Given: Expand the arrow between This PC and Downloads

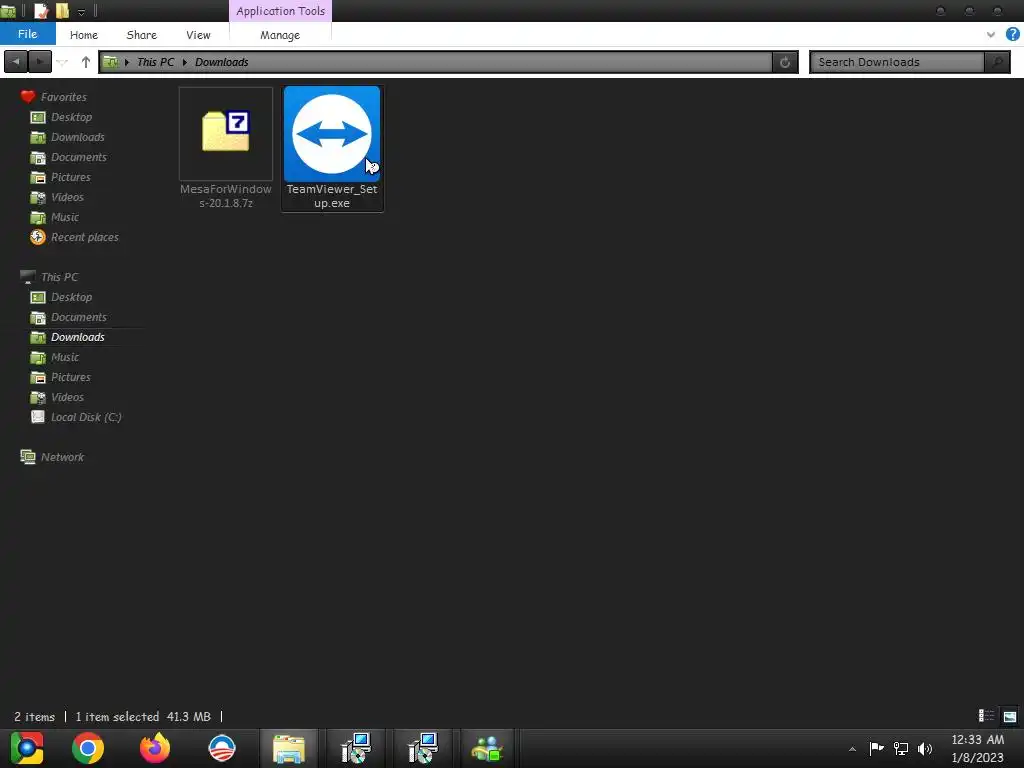Looking at the screenshot, I should click(x=185, y=62).
